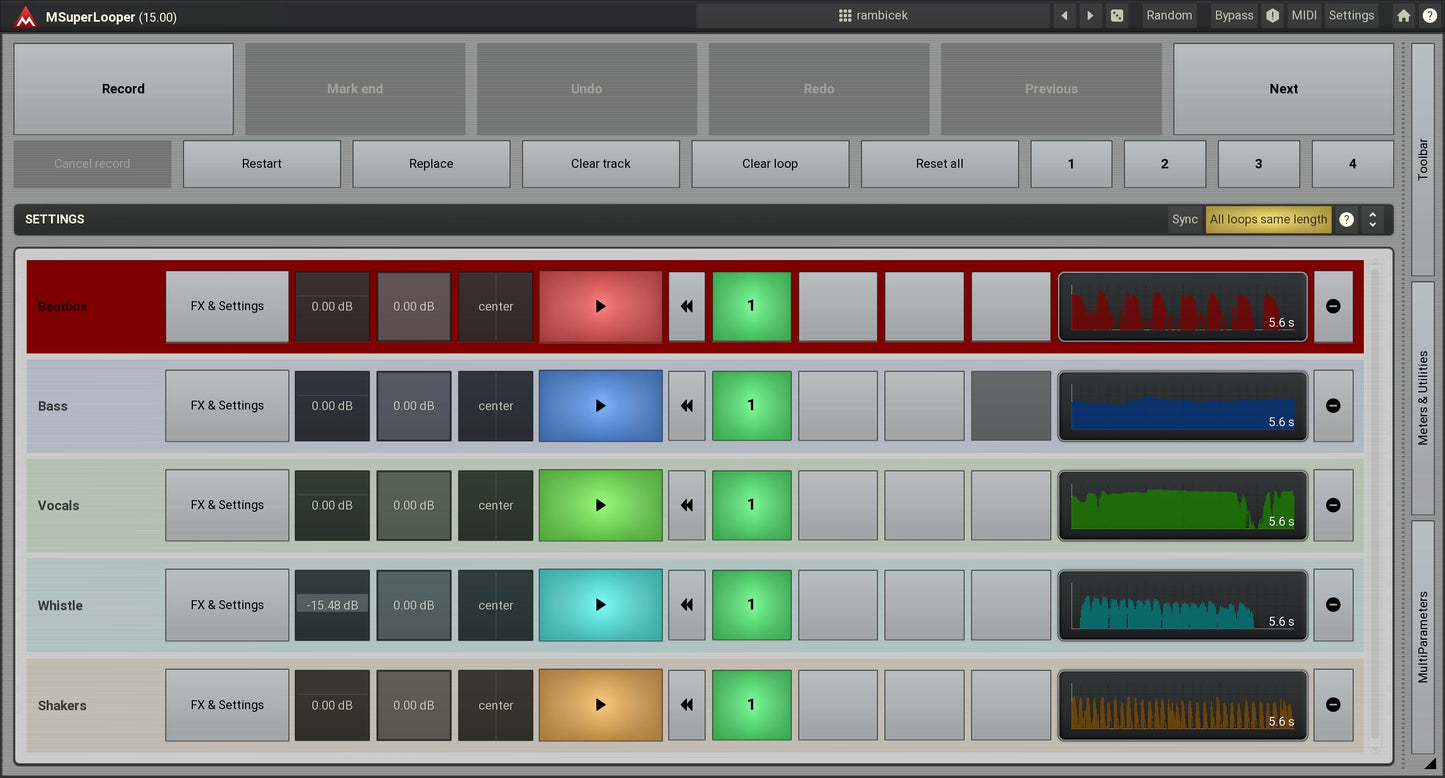
Task: Rewind the Shakers track
Action: (x=686, y=705)
